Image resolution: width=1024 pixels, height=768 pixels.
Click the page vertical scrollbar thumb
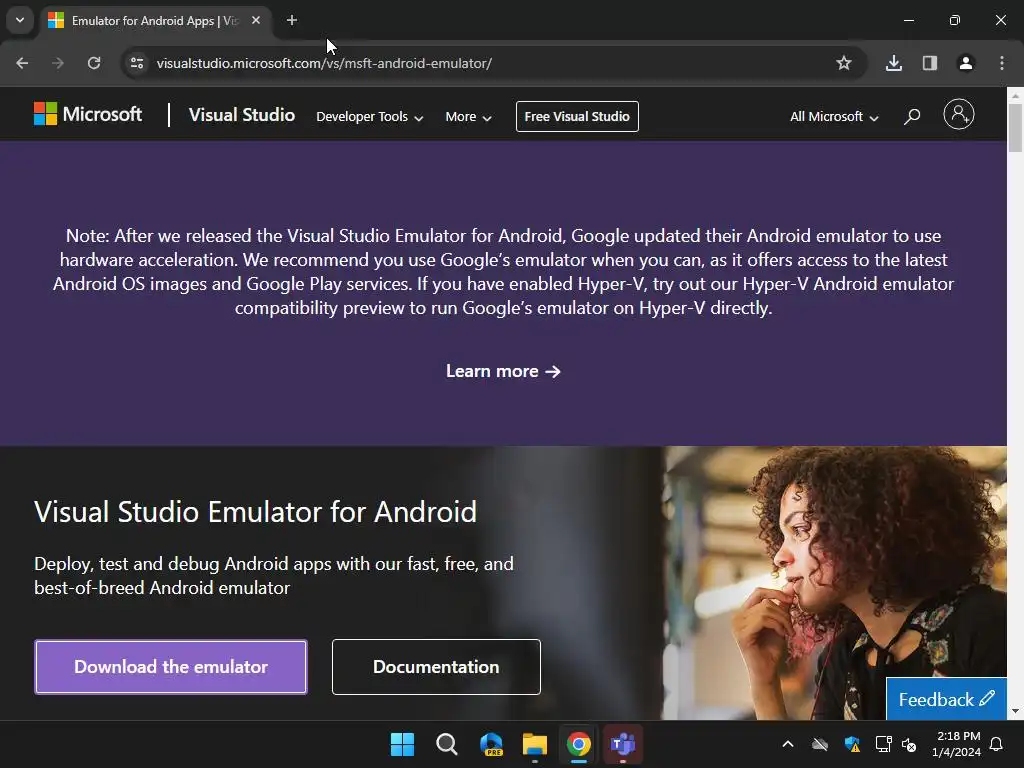pyautogui.click(x=1015, y=127)
